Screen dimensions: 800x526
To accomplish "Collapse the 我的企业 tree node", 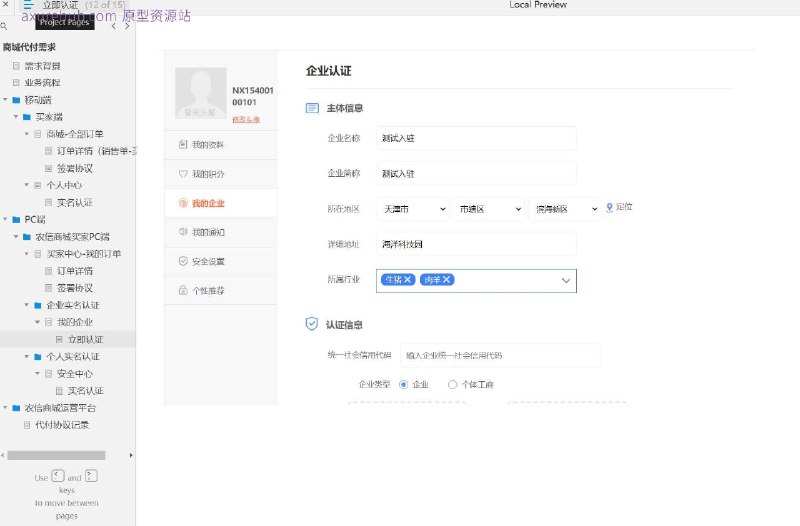I will (x=37, y=322).
